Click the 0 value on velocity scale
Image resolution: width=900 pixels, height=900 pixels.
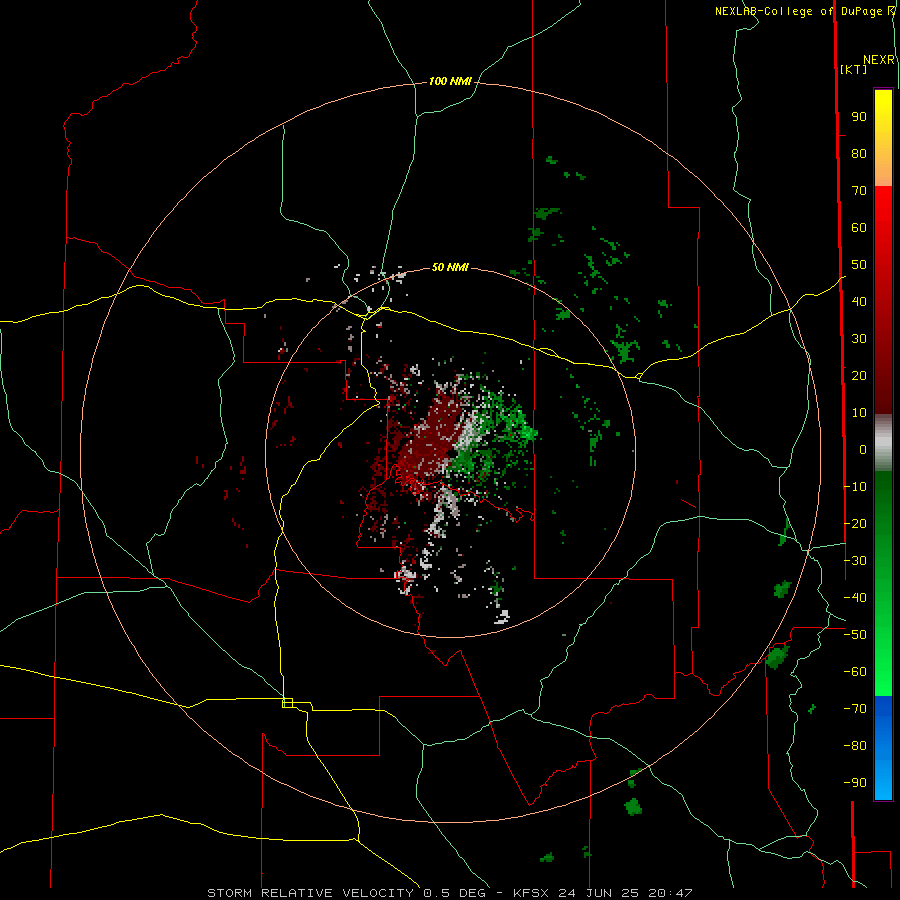pyautogui.click(x=863, y=450)
